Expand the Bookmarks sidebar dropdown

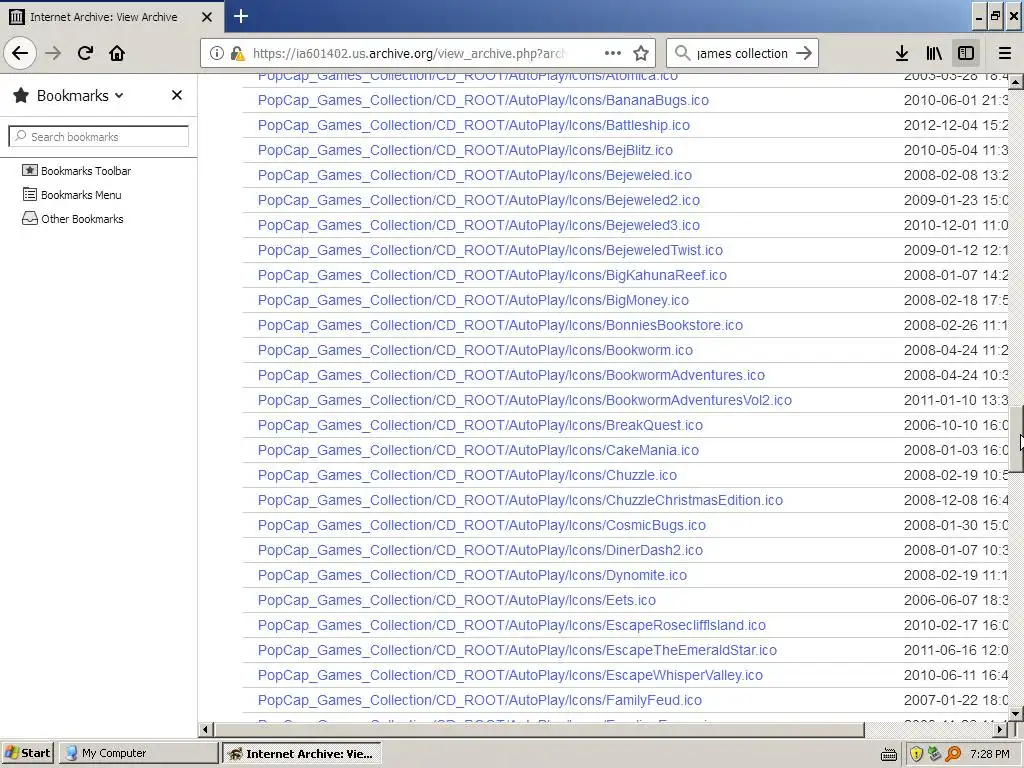point(119,95)
